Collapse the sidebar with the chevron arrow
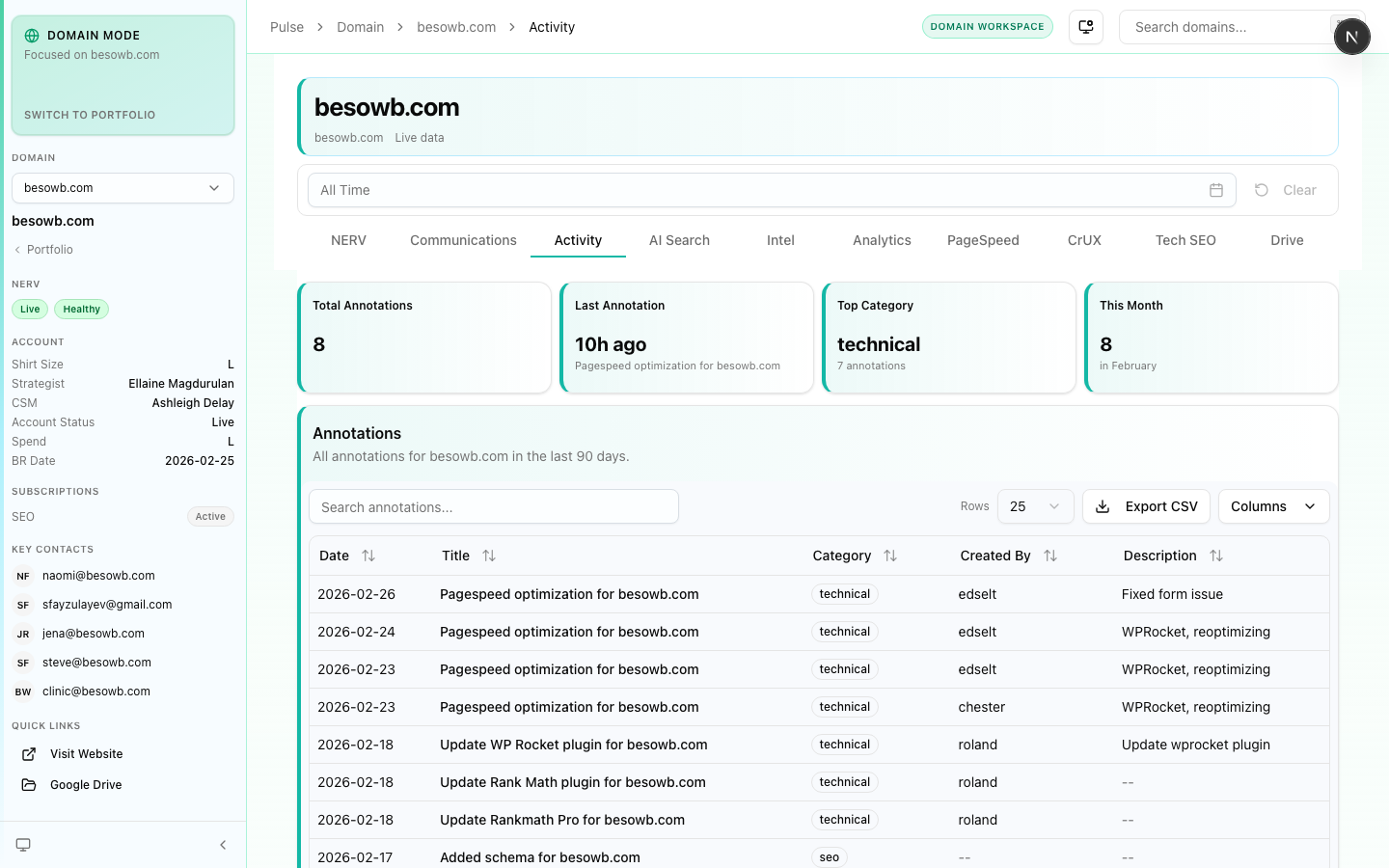This screenshot has height=868, width=1389. click(223, 845)
